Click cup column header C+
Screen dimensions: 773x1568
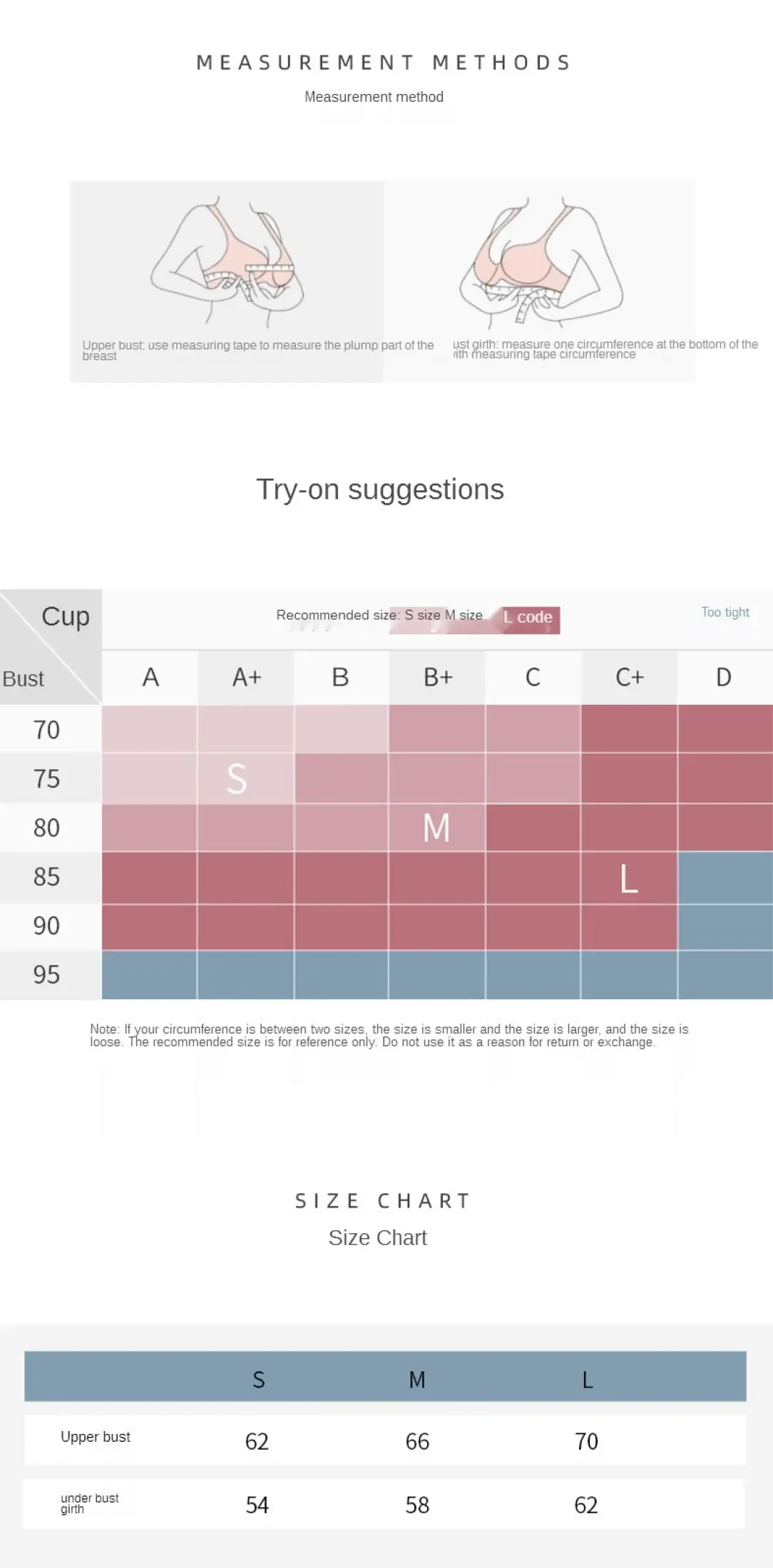pyautogui.click(x=630, y=677)
